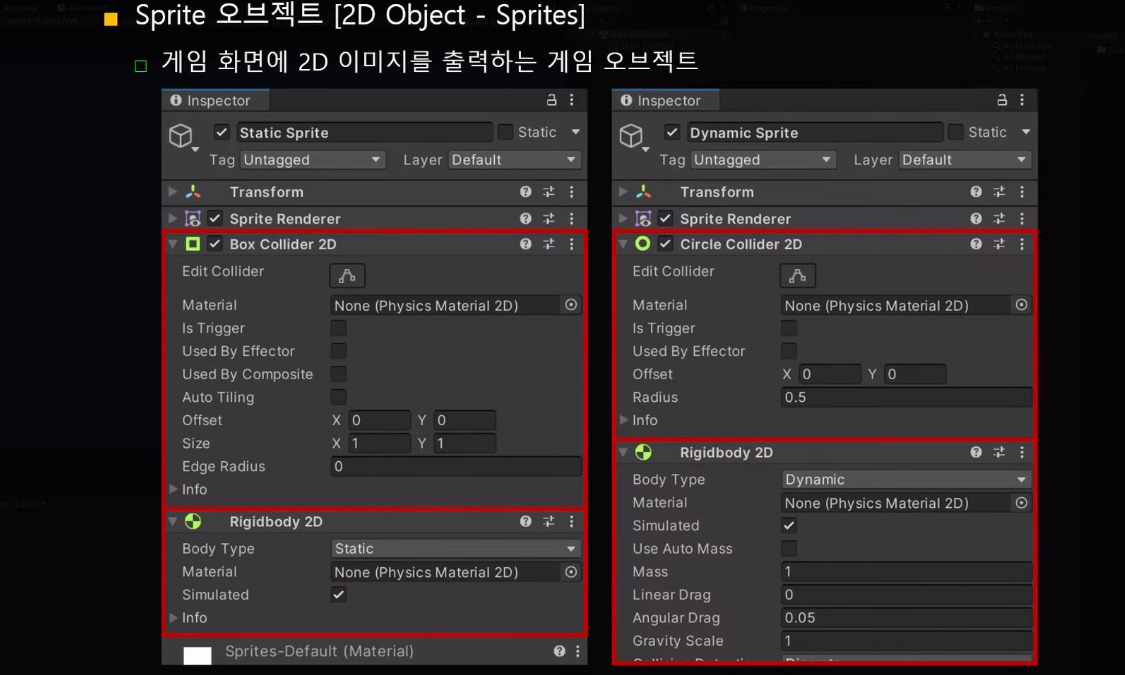The height and width of the screenshot is (675, 1125).
Task: Collapse the Box Collider 2D component
Action: tap(172, 244)
